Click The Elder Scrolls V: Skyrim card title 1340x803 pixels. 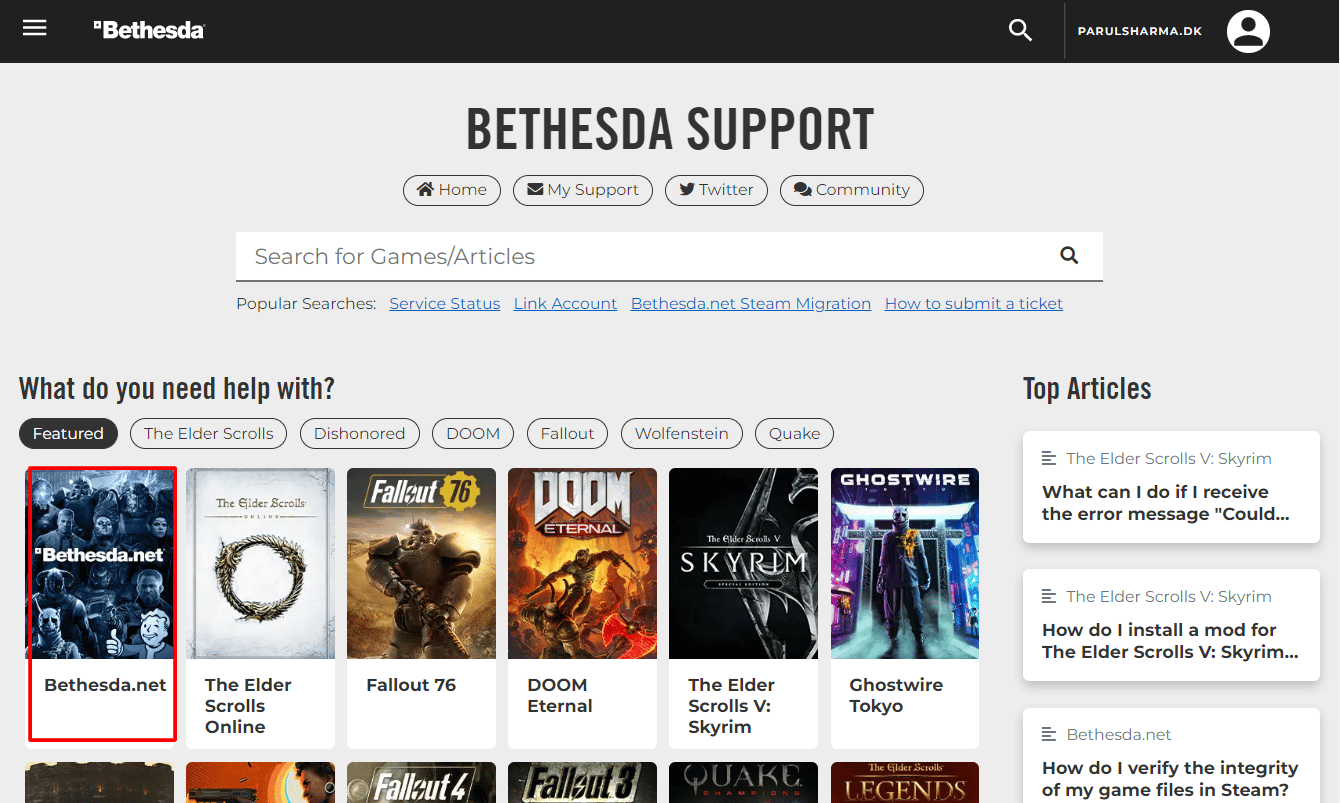[x=732, y=706]
